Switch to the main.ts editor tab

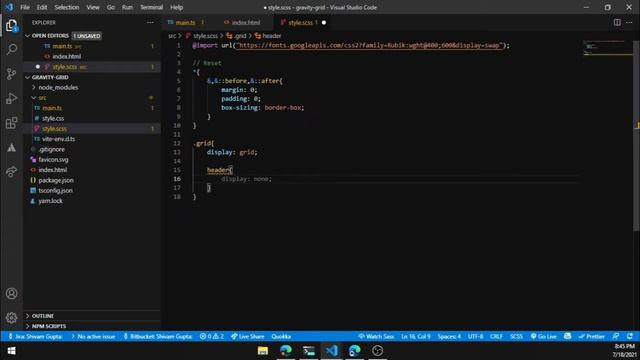[186, 22]
